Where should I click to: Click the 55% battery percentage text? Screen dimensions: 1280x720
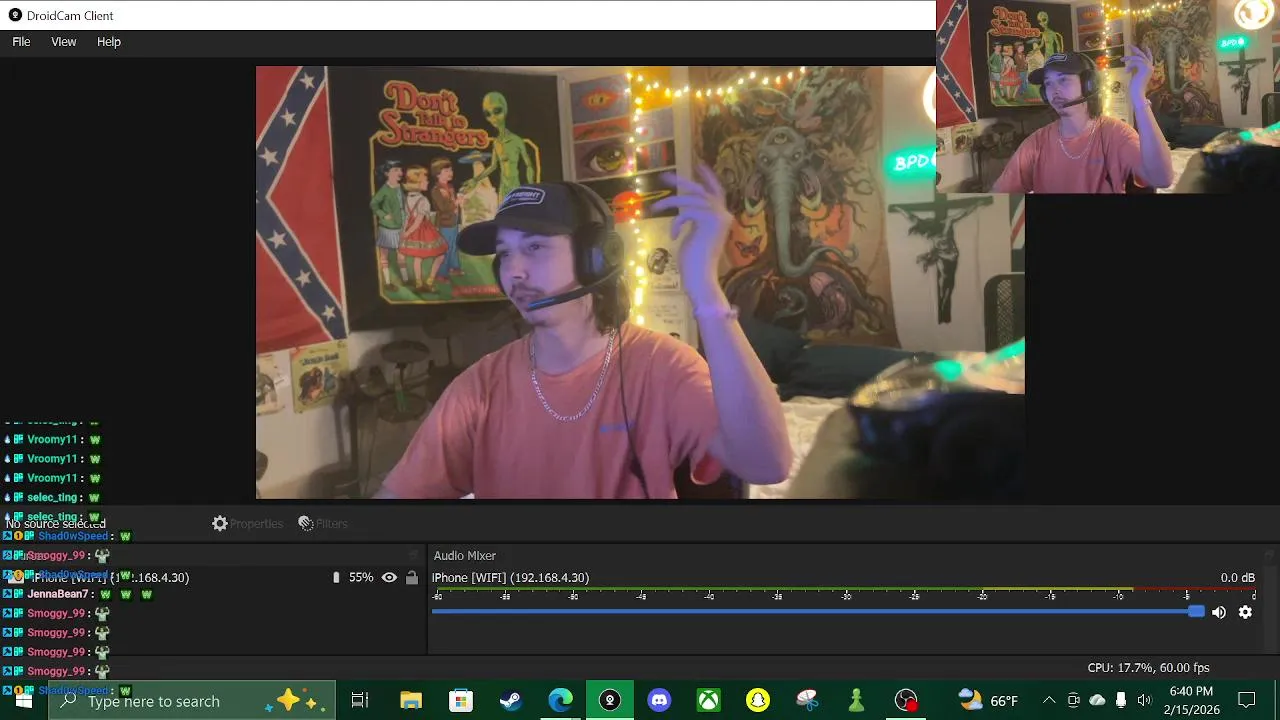[x=361, y=578]
